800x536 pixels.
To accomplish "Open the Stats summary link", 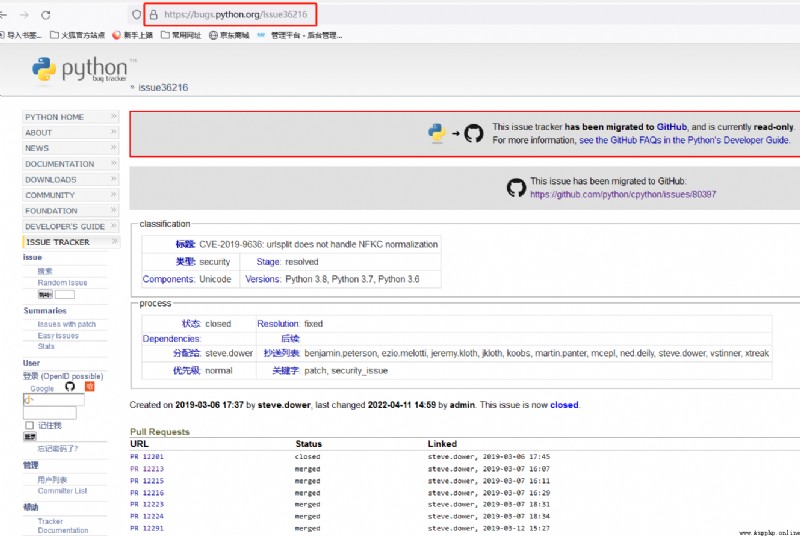I will [x=46, y=346].
